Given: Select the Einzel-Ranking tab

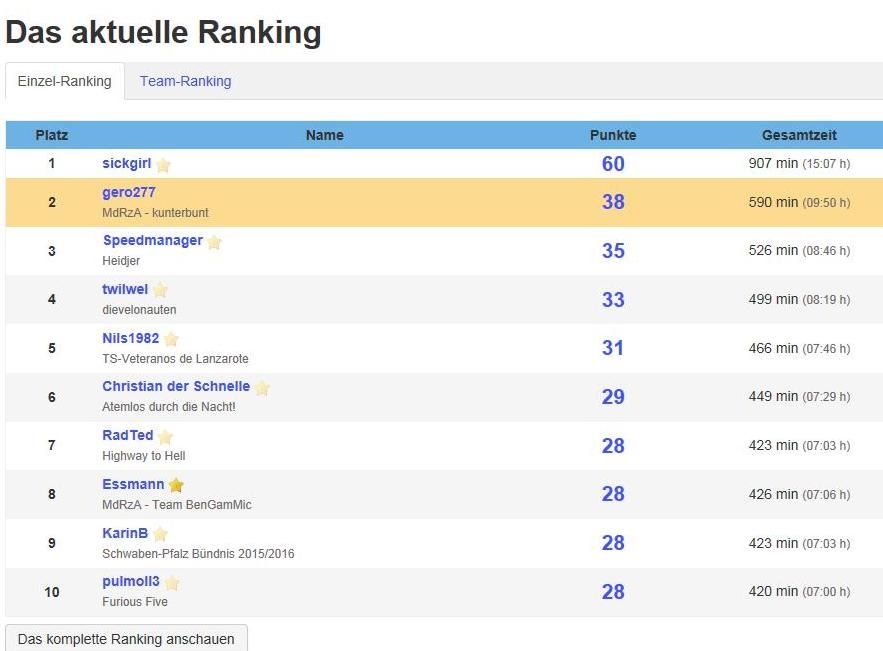Looking at the screenshot, I should [65, 81].
